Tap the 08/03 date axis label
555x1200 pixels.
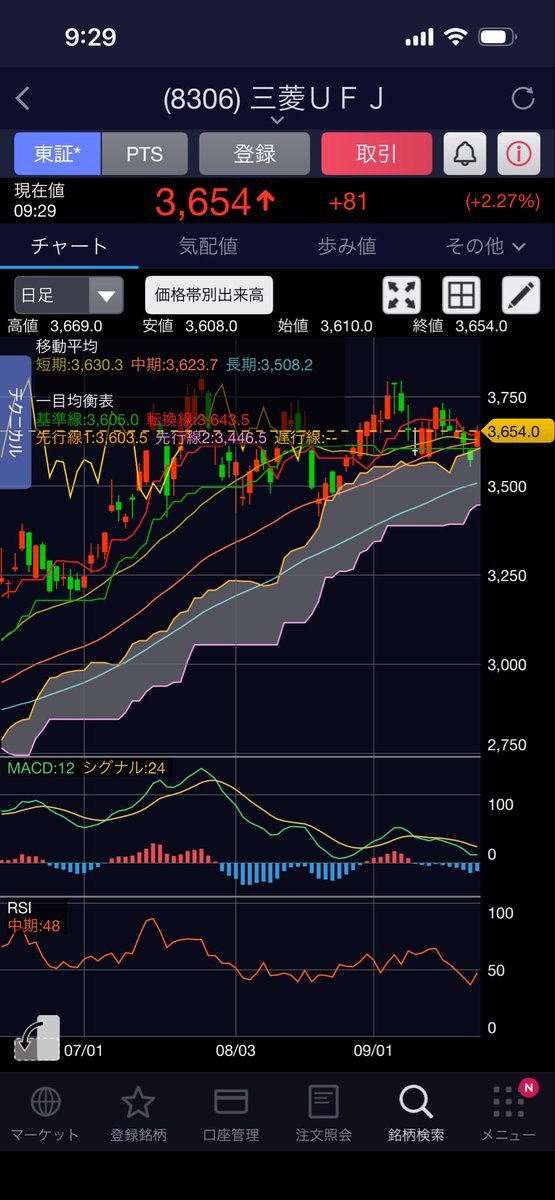(236, 1052)
